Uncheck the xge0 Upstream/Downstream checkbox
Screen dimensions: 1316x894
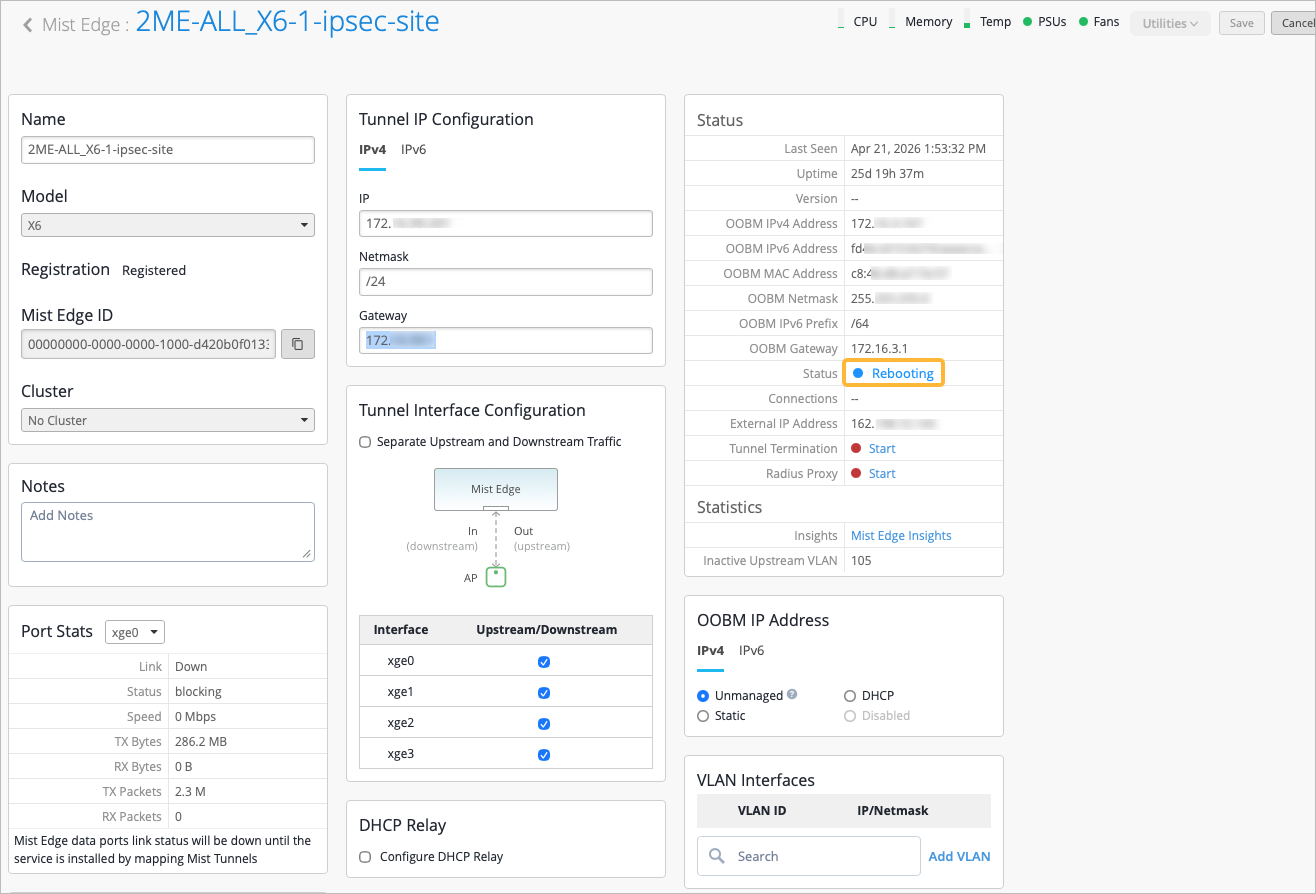click(544, 662)
